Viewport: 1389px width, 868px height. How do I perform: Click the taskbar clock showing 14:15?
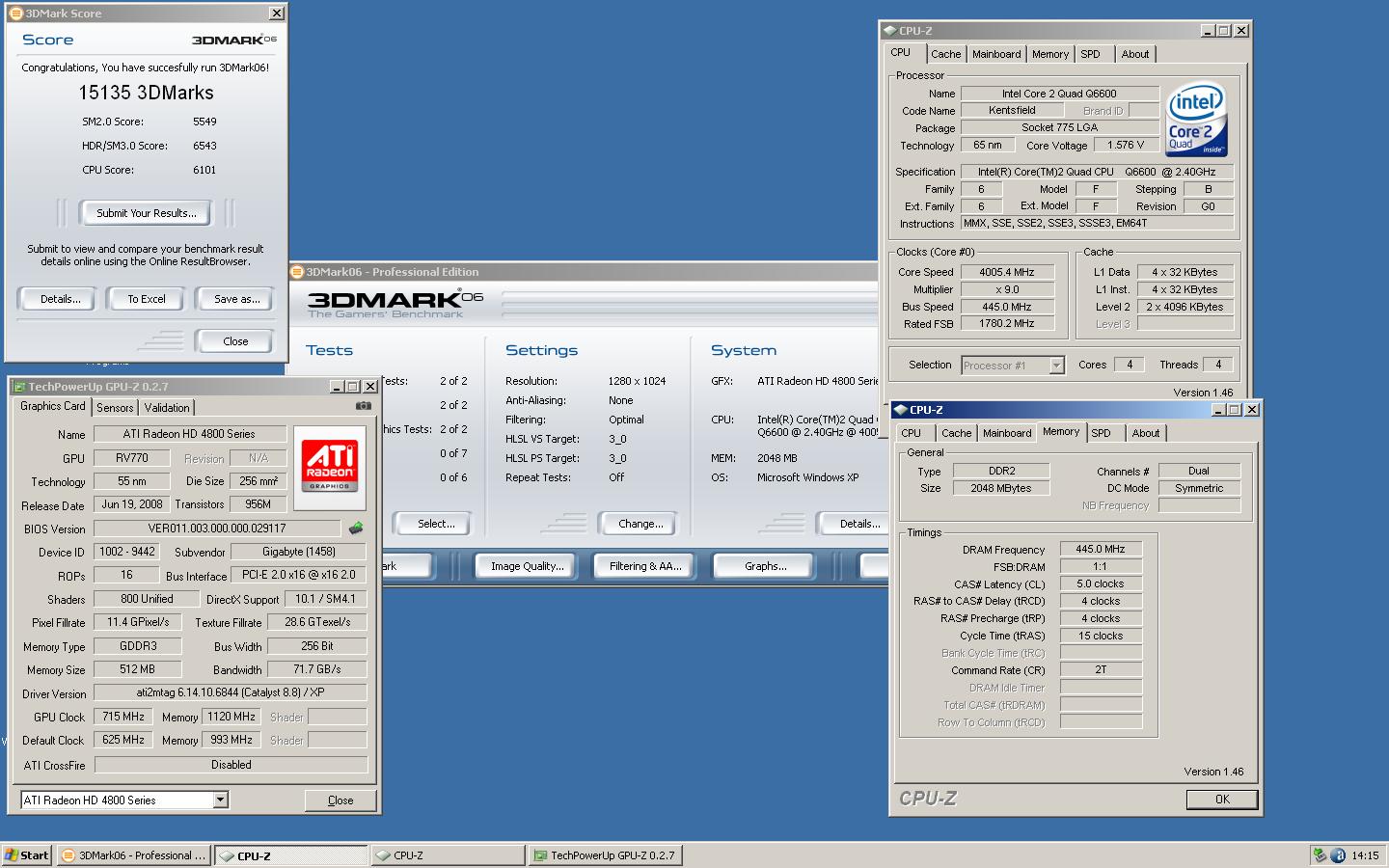[1365, 855]
